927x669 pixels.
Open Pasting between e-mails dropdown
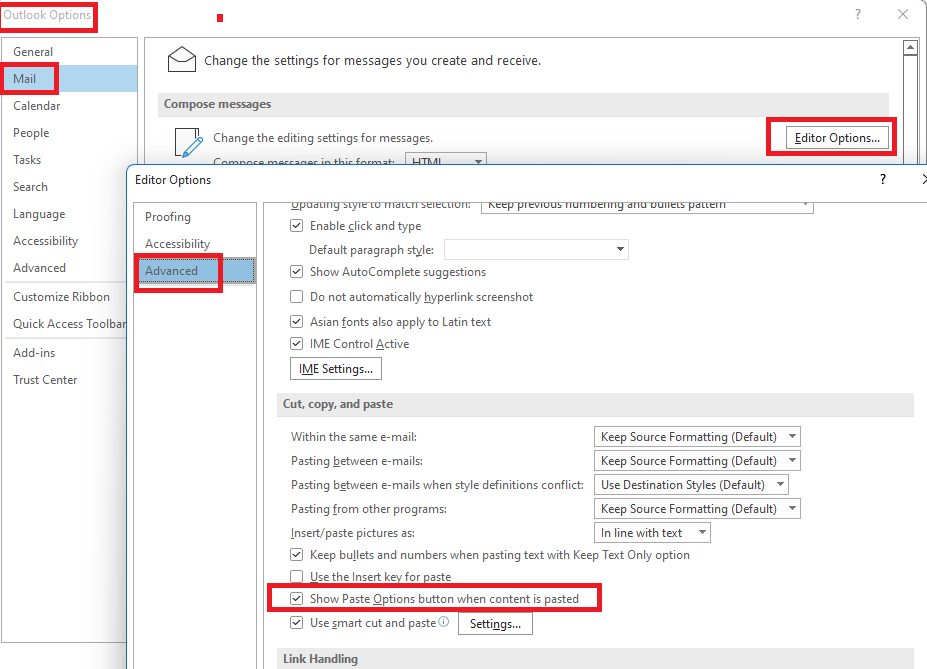(x=697, y=460)
